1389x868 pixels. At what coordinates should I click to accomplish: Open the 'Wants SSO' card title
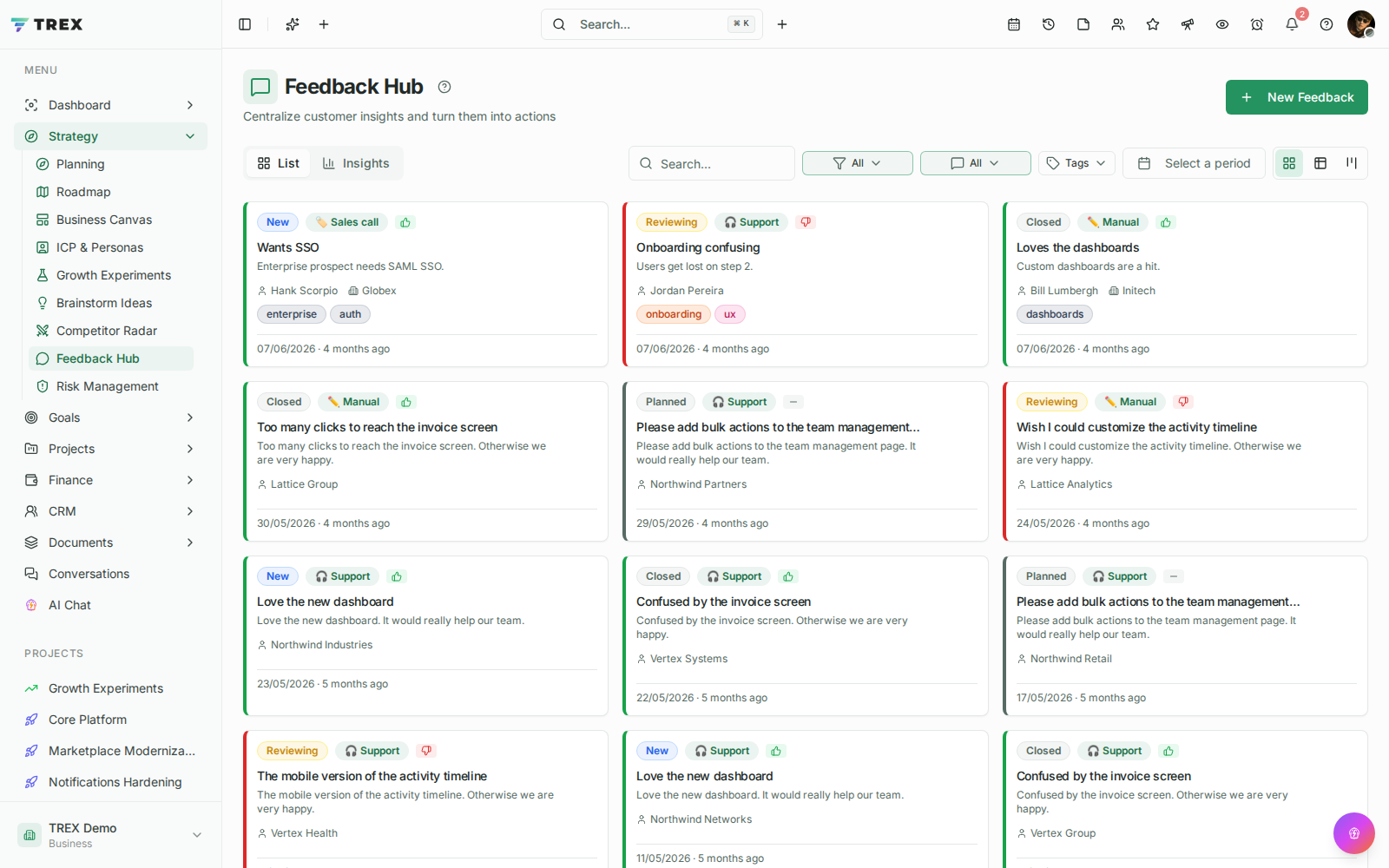coord(288,247)
